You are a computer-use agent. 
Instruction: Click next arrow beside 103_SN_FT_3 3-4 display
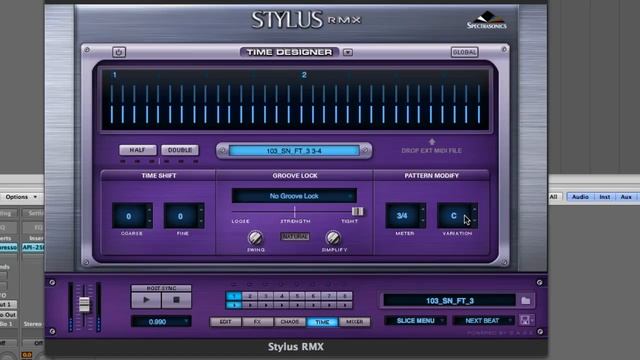[366, 151]
